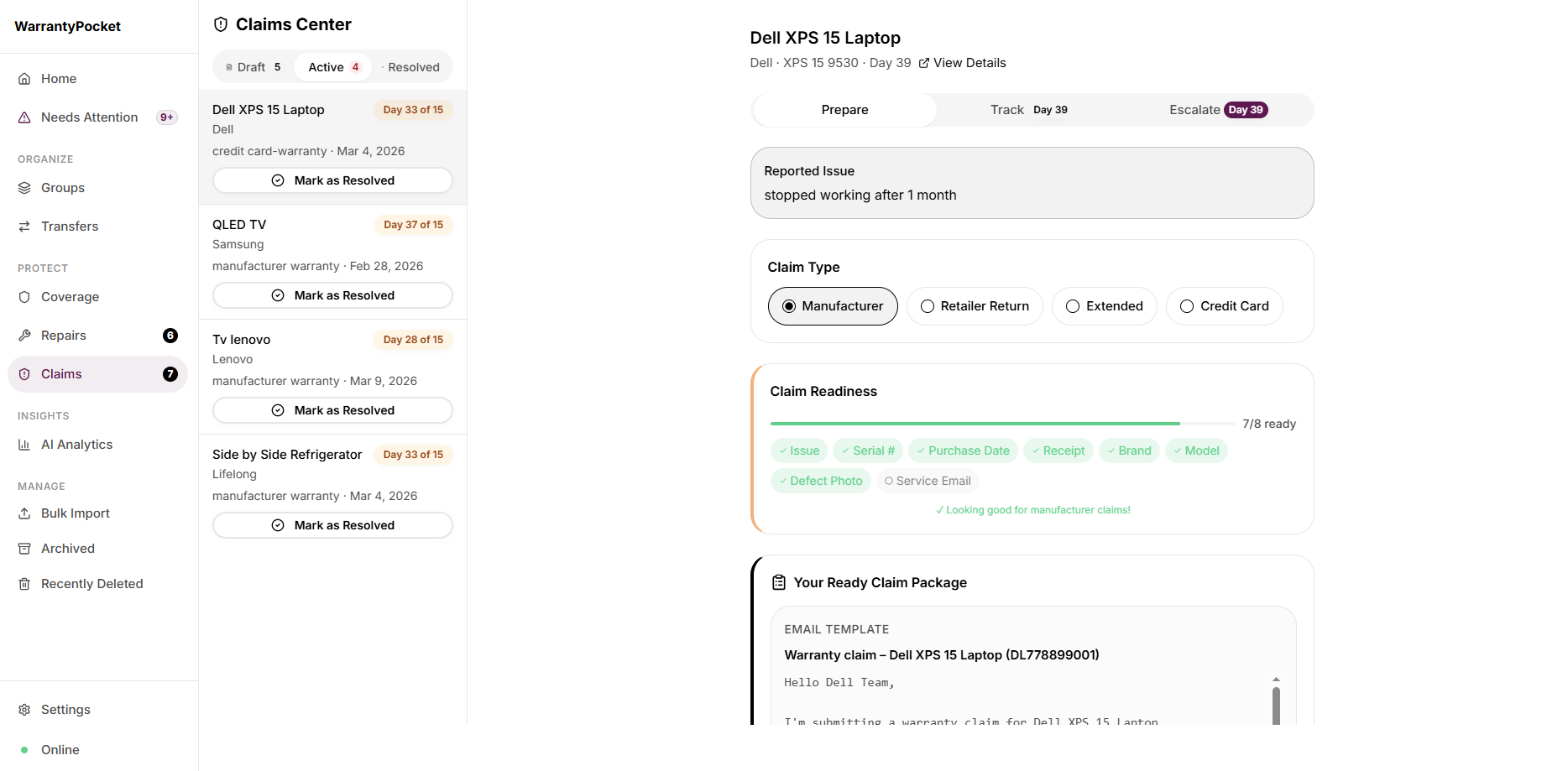This screenshot has height=771, width=1568.
Task: Select the Credit Card claim type
Action: tap(1225, 306)
